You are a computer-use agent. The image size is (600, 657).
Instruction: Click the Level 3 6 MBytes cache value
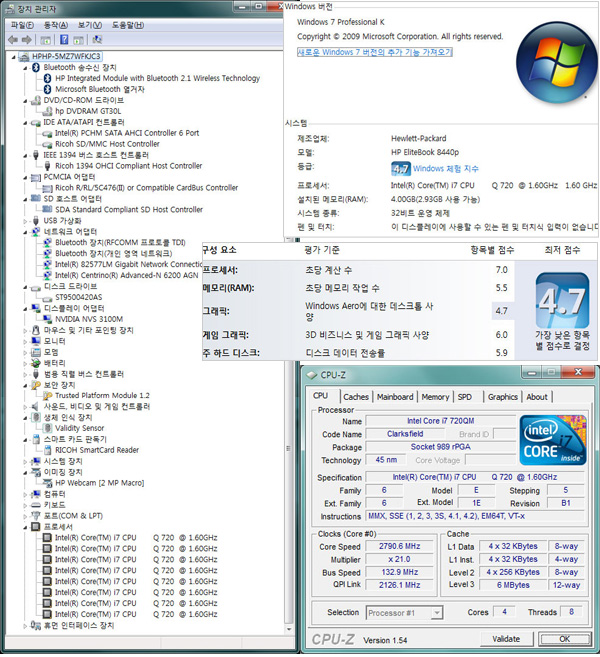point(513,585)
